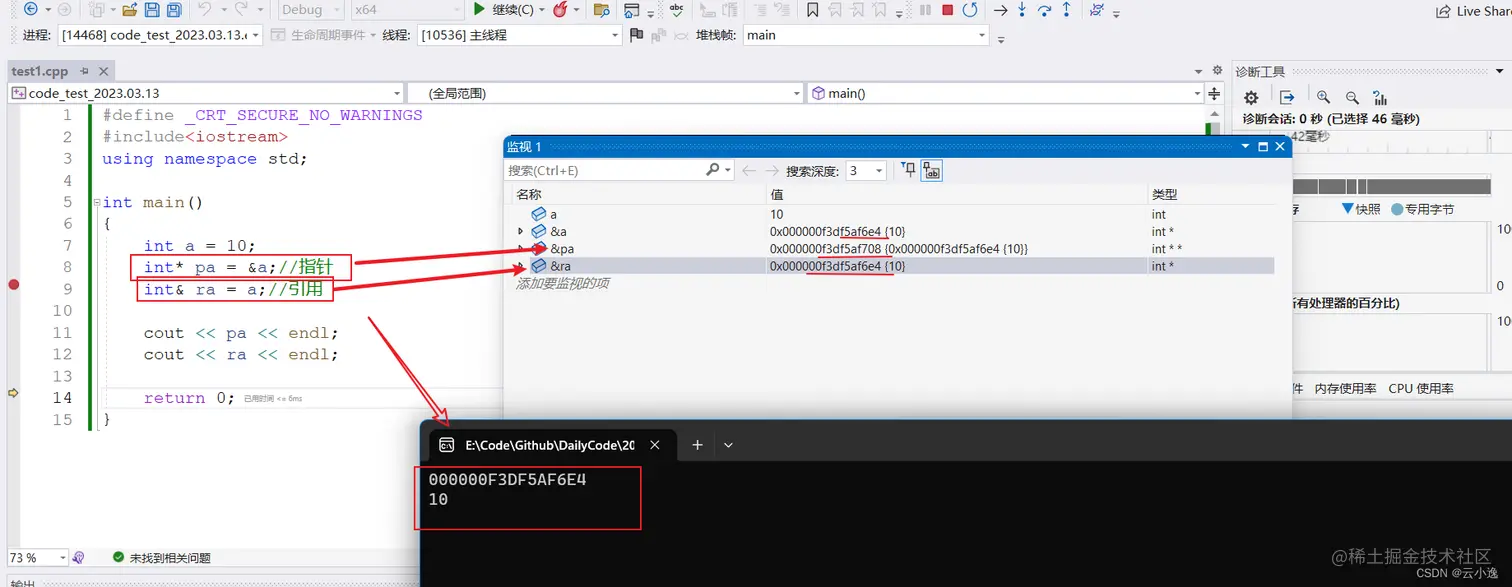Image resolution: width=1512 pixels, height=587 pixels.
Task: Close the test1.cpp tab
Action: [102, 72]
